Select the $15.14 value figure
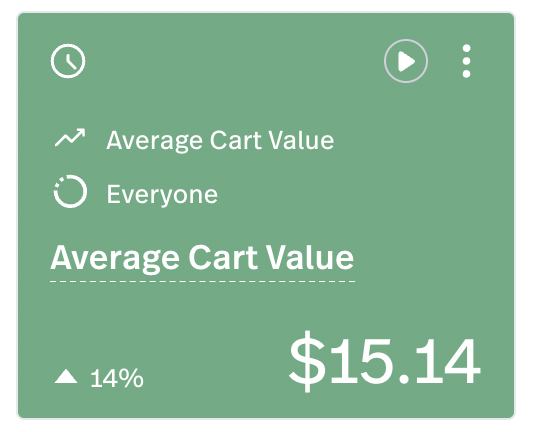 pos(385,361)
